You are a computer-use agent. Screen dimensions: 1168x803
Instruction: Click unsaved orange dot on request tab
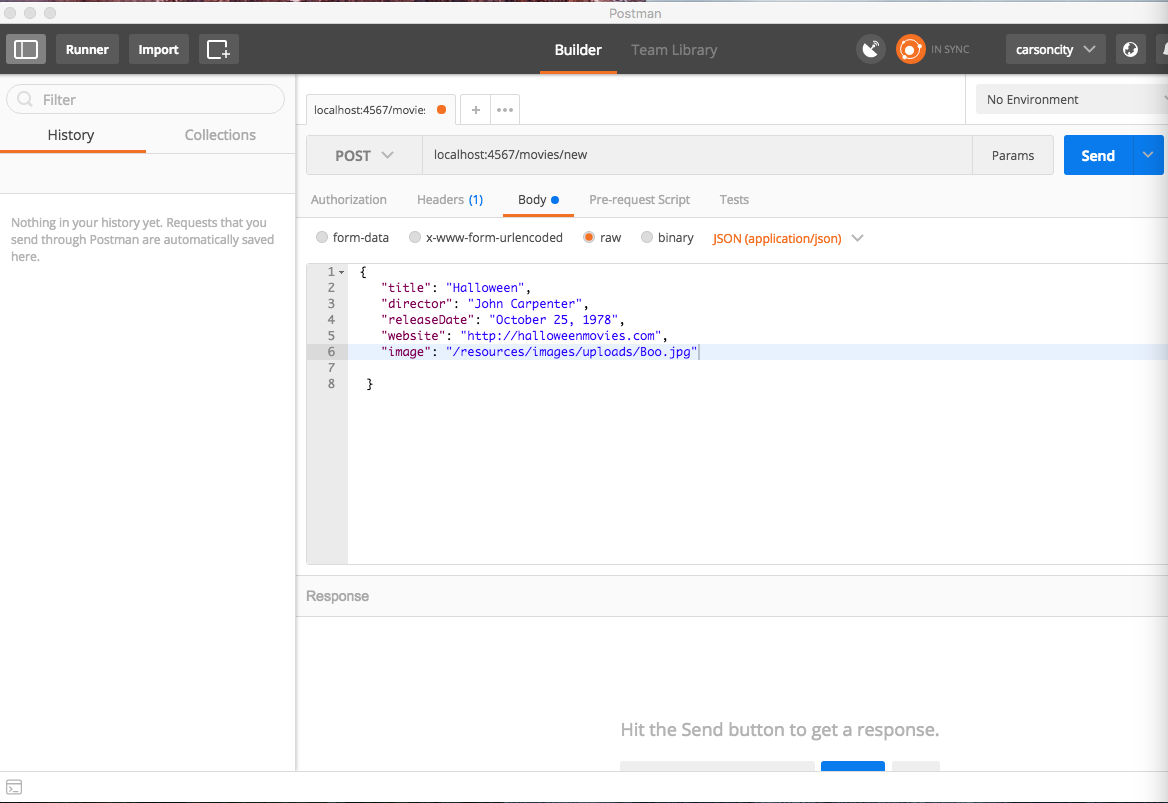[441, 110]
